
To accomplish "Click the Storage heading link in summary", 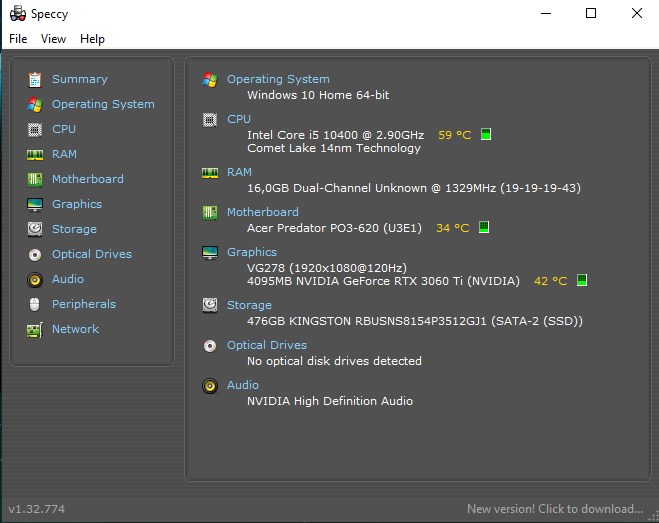I will tap(249, 305).
